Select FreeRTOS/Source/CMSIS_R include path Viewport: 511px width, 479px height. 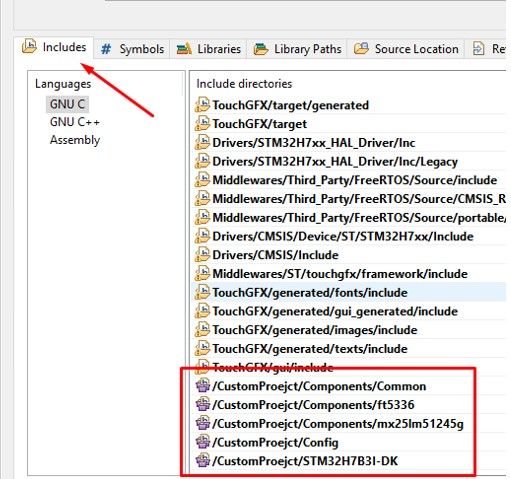click(x=359, y=199)
